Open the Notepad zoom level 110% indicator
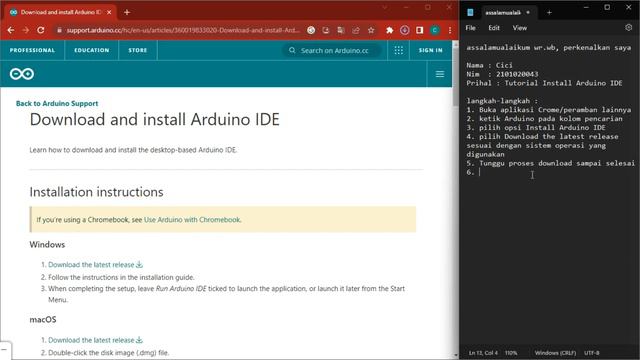The image size is (640, 360). (x=511, y=353)
